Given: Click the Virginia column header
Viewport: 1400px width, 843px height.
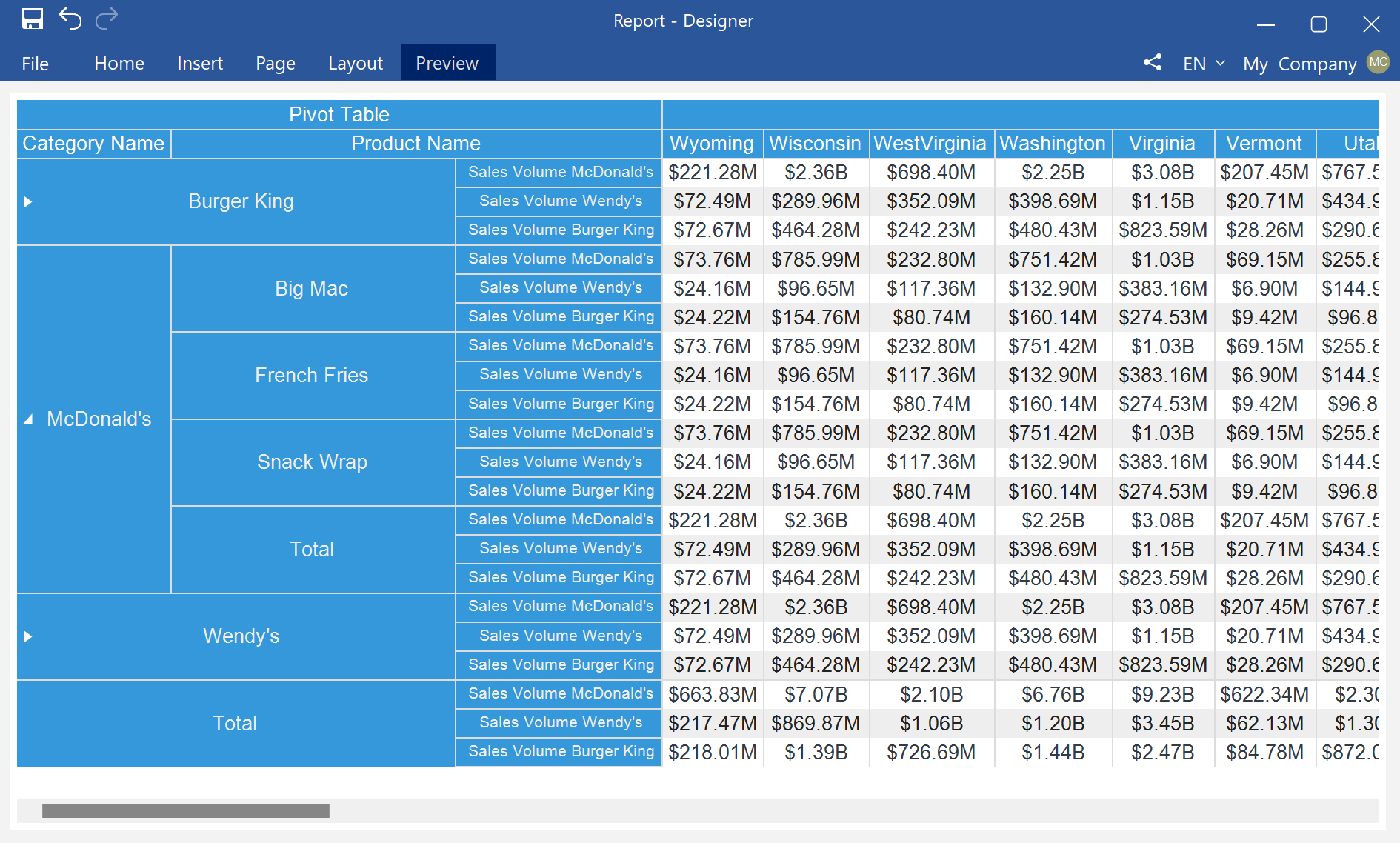Looking at the screenshot, I should coord(1162,144).
